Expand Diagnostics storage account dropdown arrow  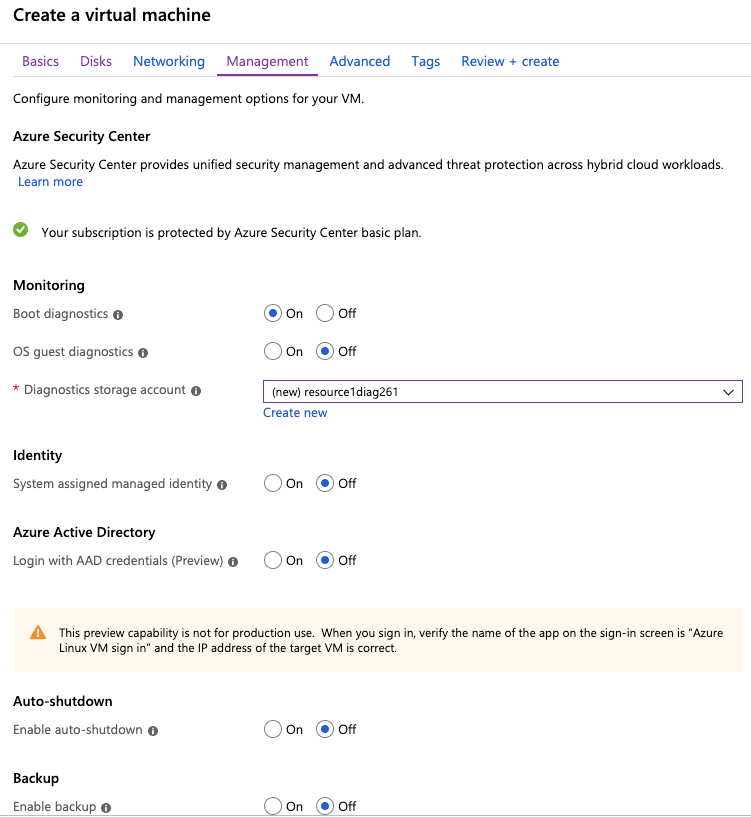(728, 392)
